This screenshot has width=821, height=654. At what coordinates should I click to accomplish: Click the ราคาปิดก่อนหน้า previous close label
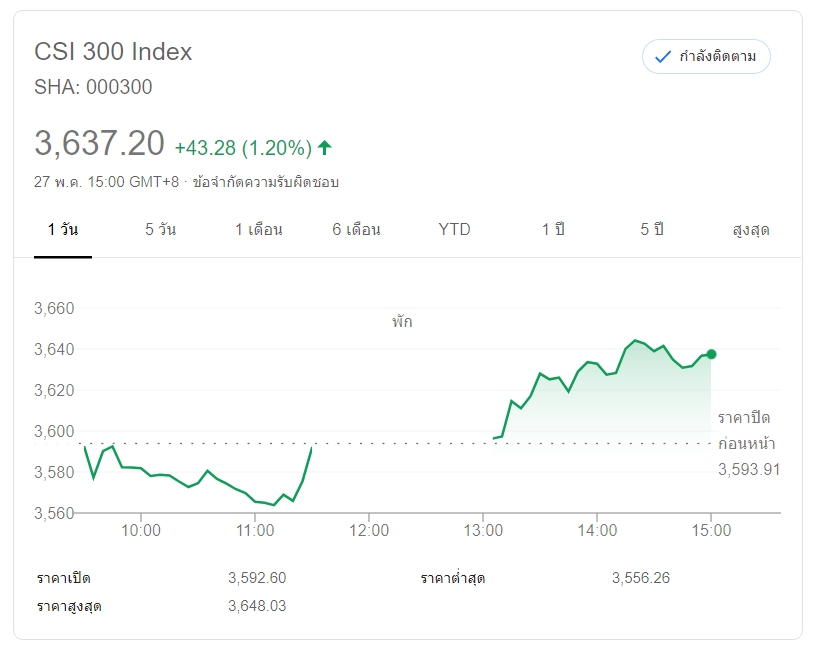(746, 430)
